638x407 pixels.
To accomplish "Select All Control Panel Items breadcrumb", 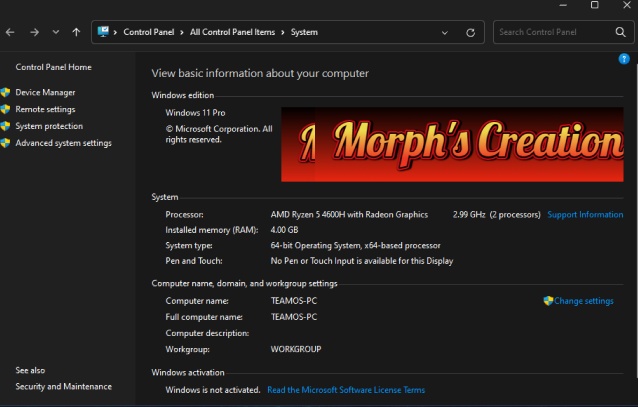I will 232,32.
